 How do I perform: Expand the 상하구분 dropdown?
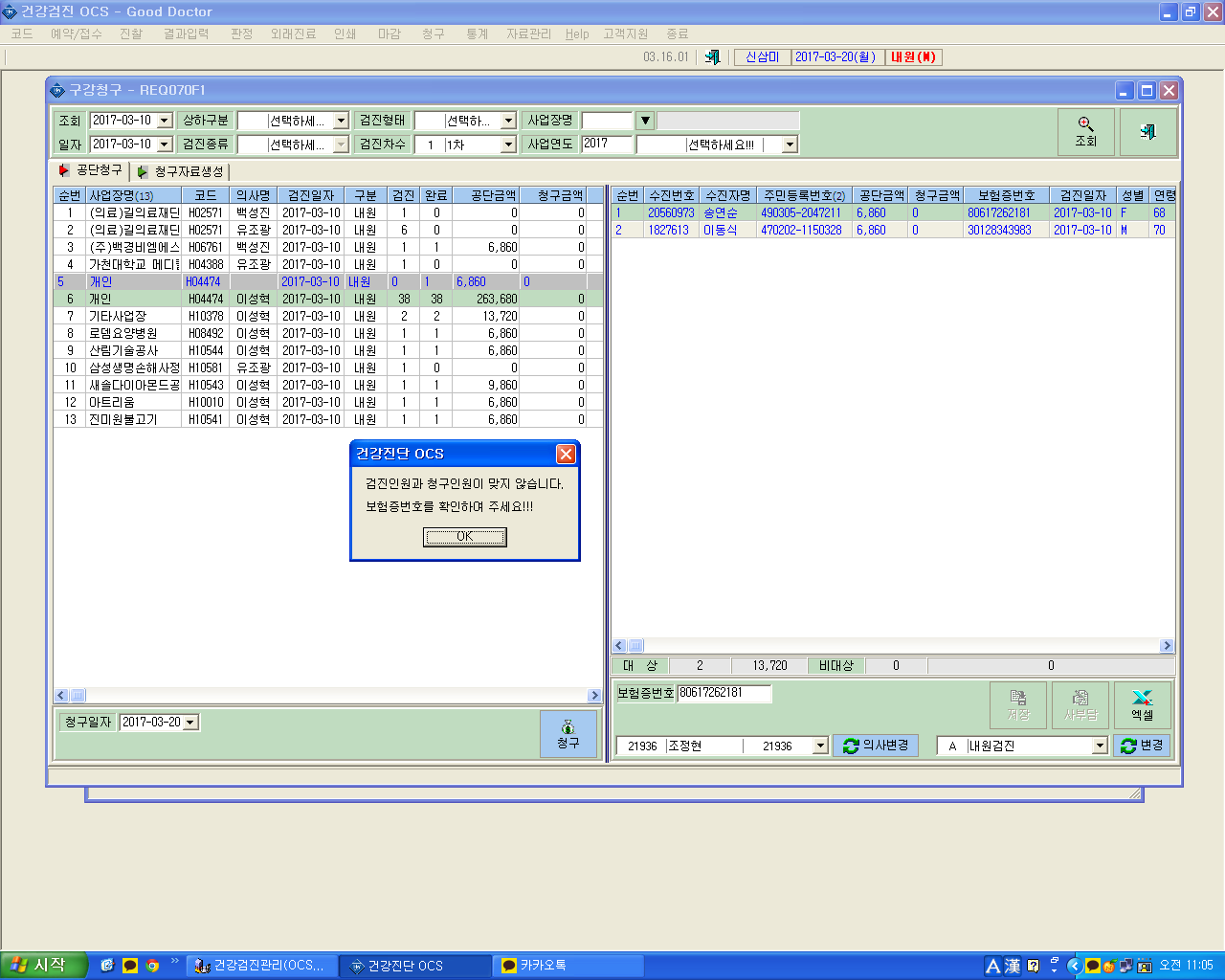[341, 121]
